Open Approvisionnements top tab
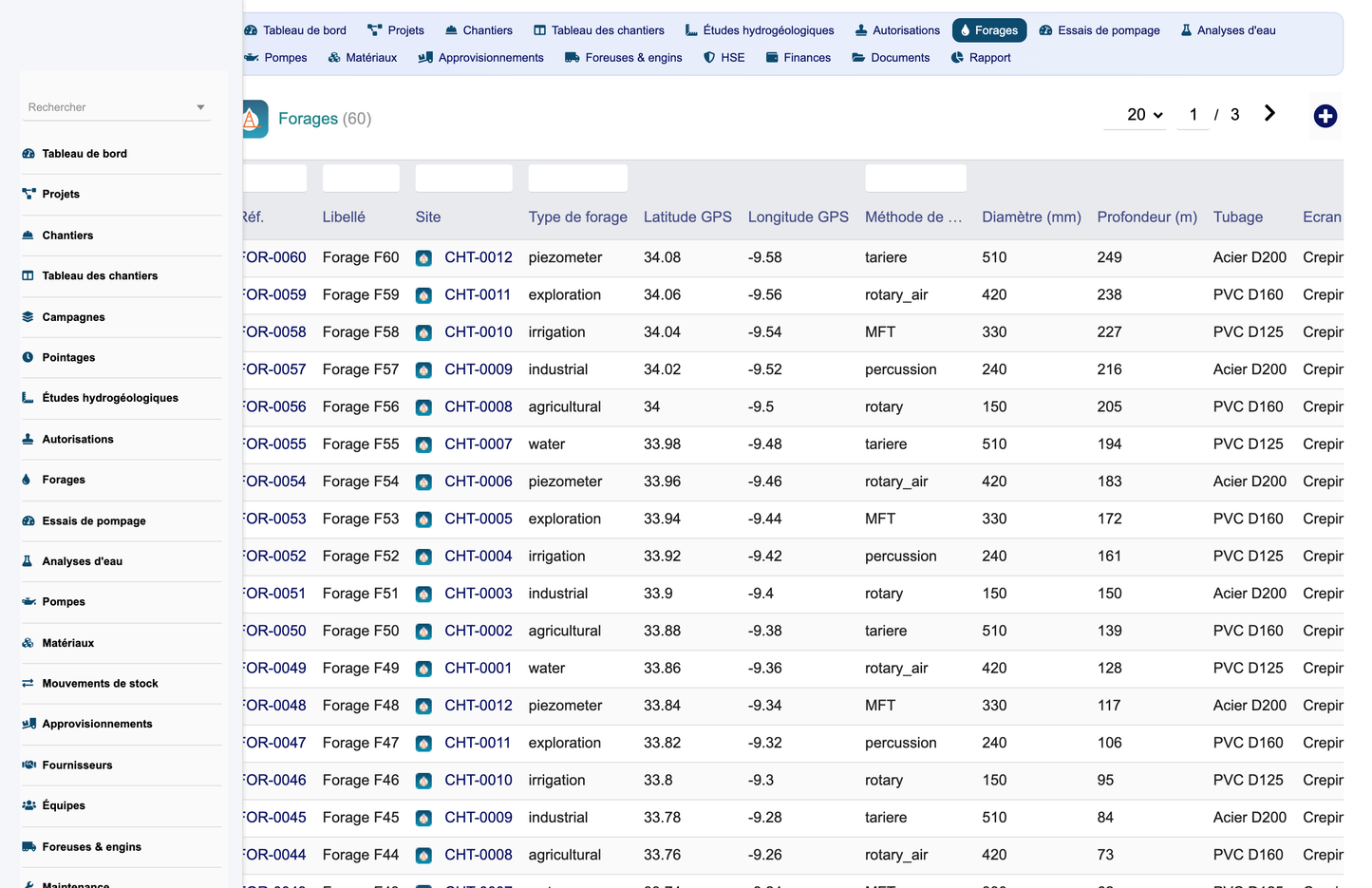1372x888 pixels. [x=481, y=58]
